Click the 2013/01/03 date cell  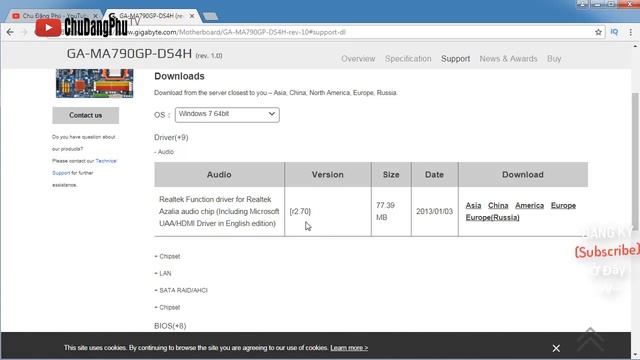(434, 211)
